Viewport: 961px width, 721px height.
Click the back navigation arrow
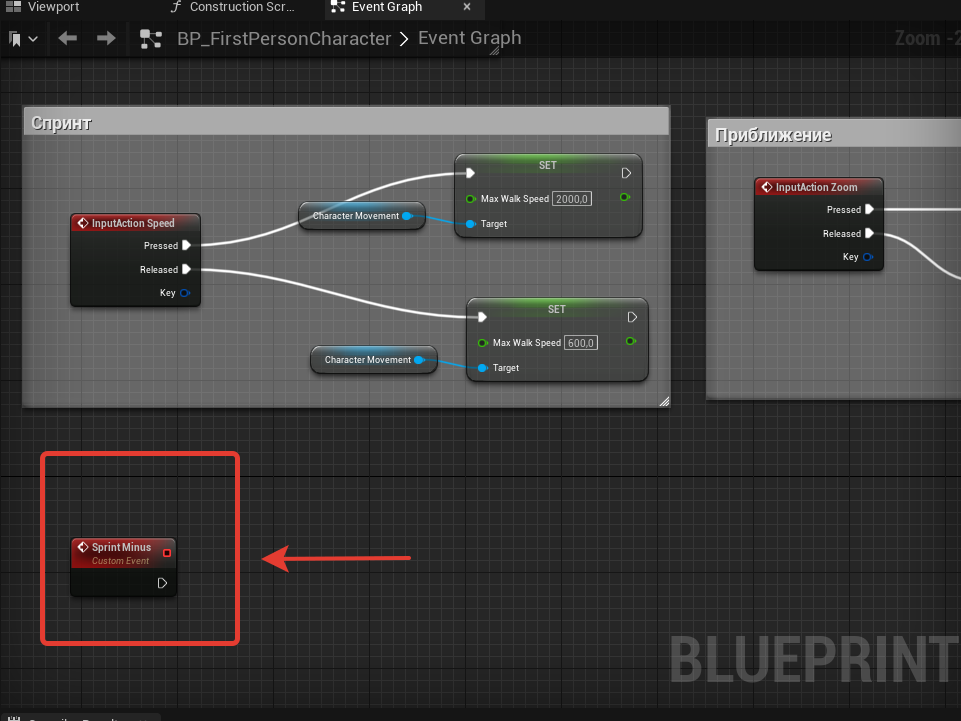68,39
